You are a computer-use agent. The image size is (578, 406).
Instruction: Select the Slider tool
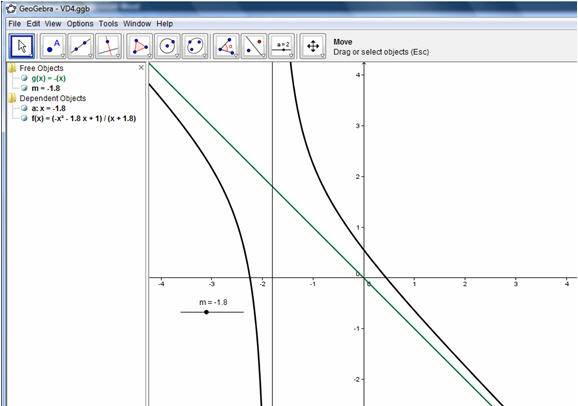(282, 46)
